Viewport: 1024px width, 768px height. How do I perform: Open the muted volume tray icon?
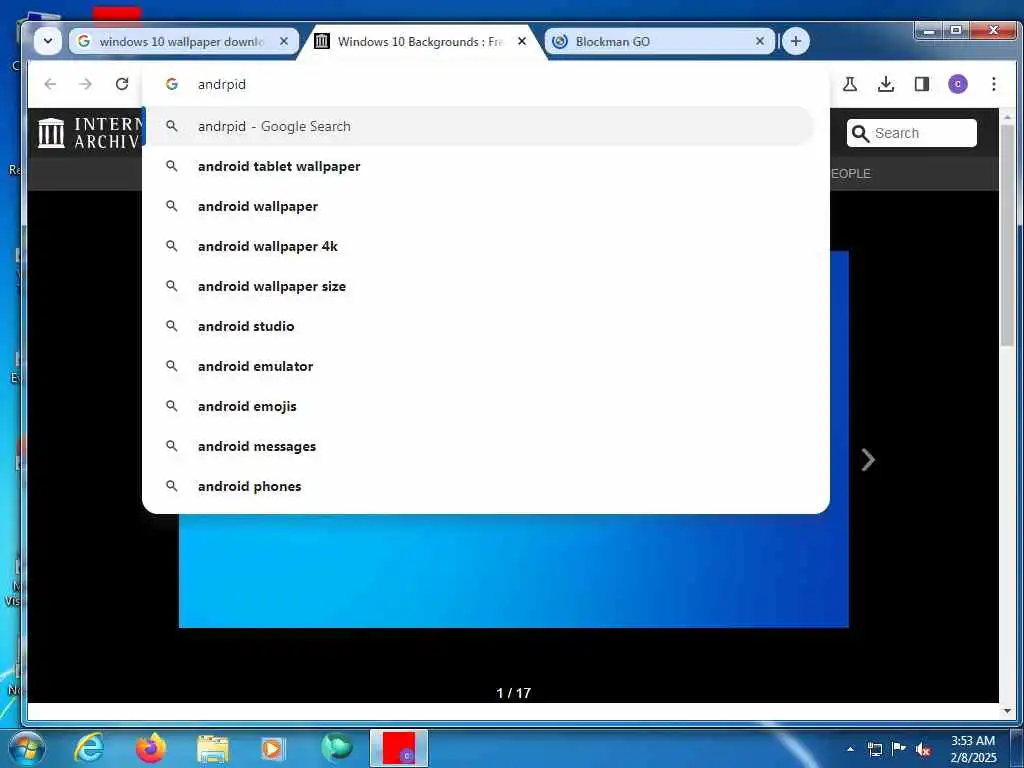coord(923,750)
